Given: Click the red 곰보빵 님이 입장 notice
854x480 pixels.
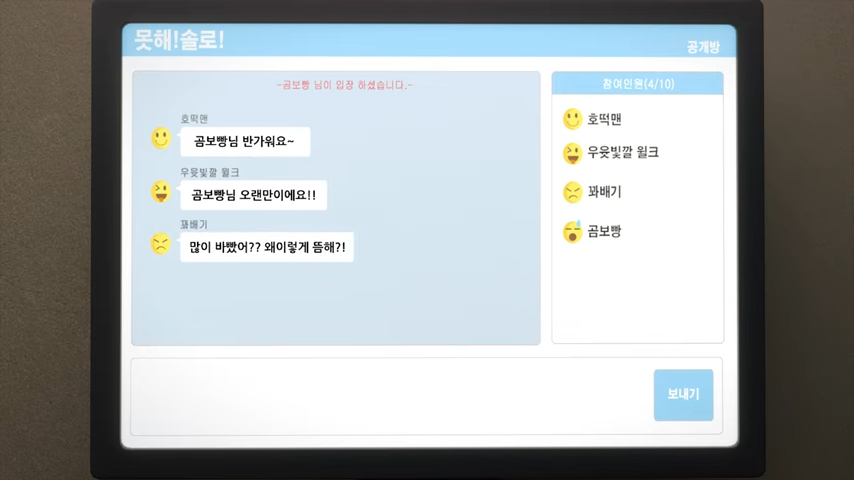Looking at the screenshot, I should click(345, 85).
